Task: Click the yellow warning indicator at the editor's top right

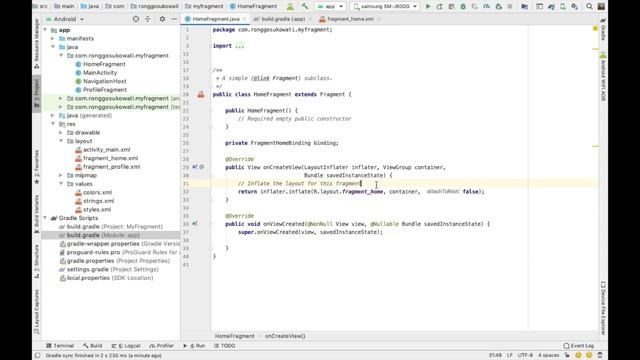Action: [x=595, y=29]
